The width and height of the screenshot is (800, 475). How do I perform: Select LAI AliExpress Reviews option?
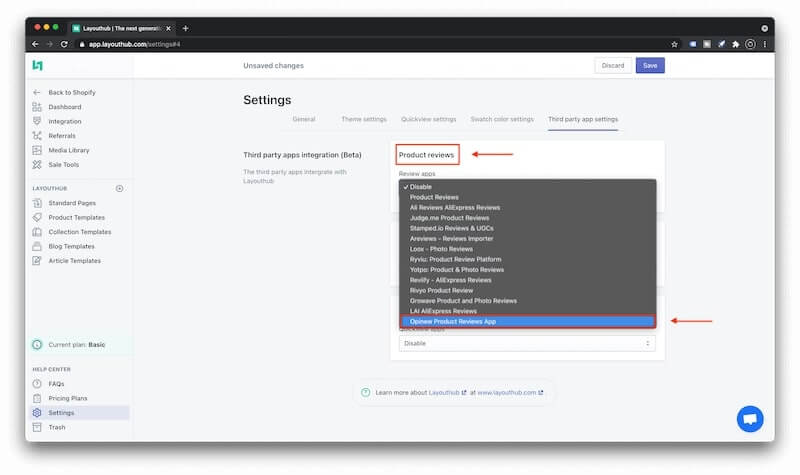pyautogui.click(x=528, y=311)
